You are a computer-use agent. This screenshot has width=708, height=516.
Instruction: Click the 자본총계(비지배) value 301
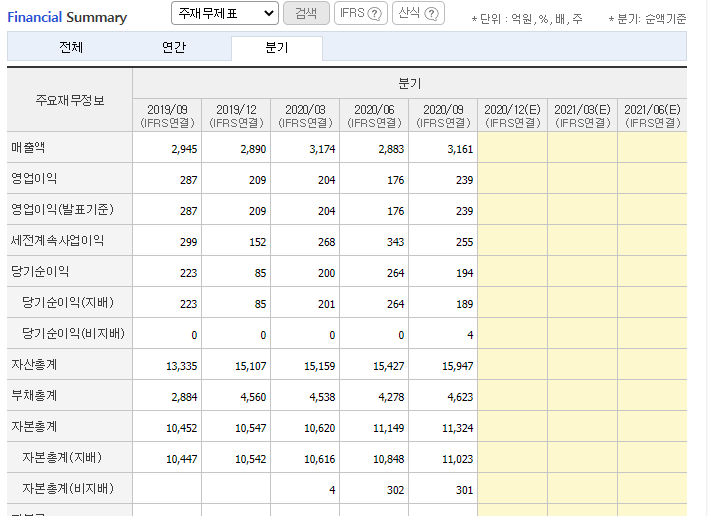(464, 490)
